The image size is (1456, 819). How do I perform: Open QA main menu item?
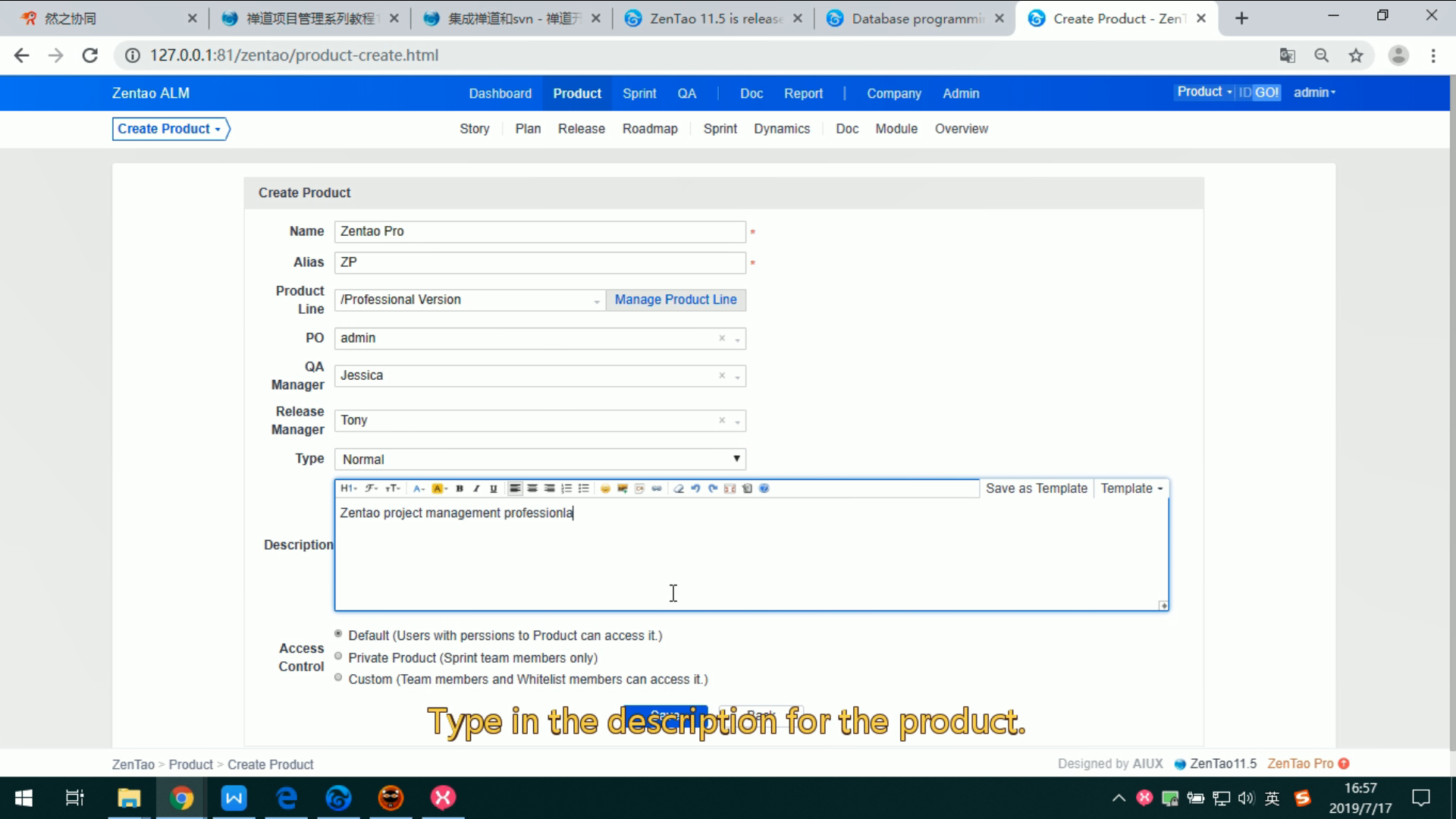click(x=686, y=93)
